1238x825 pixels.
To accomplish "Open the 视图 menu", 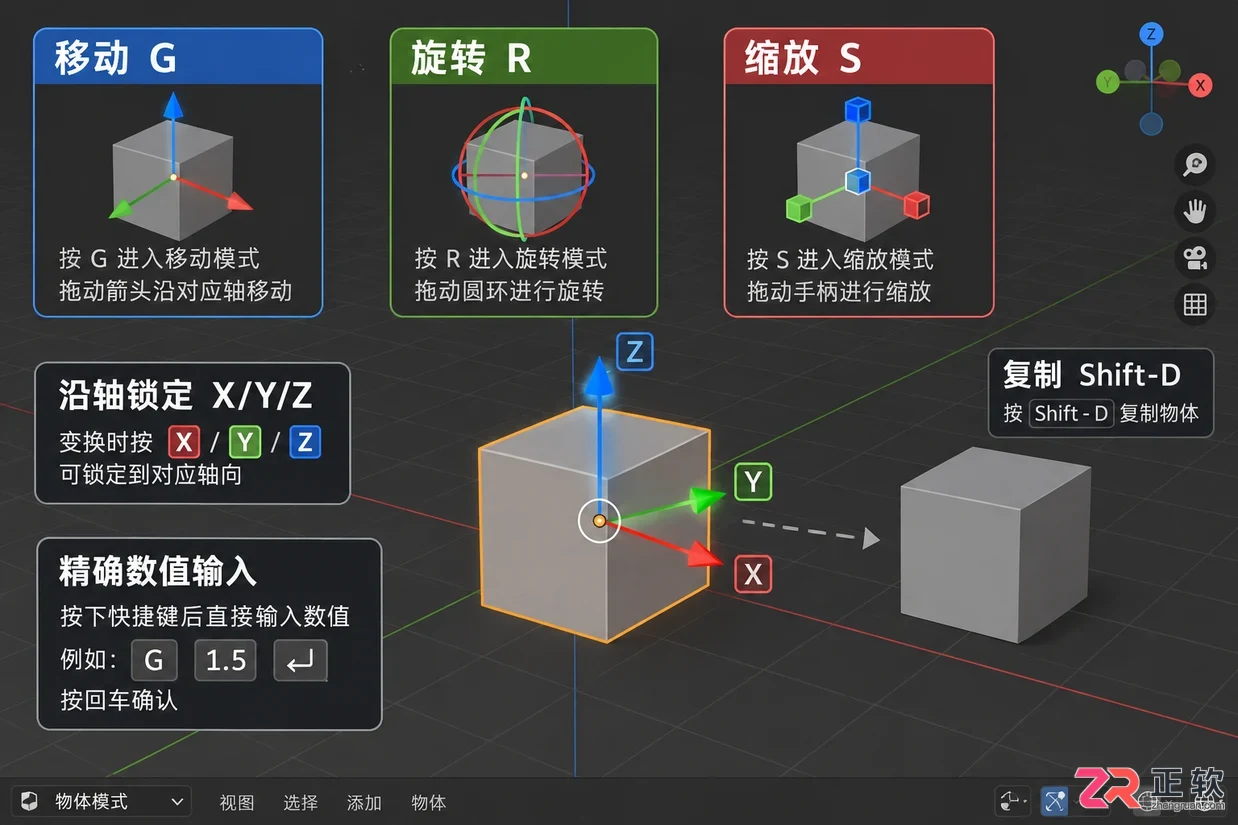I will coord(237,802).
